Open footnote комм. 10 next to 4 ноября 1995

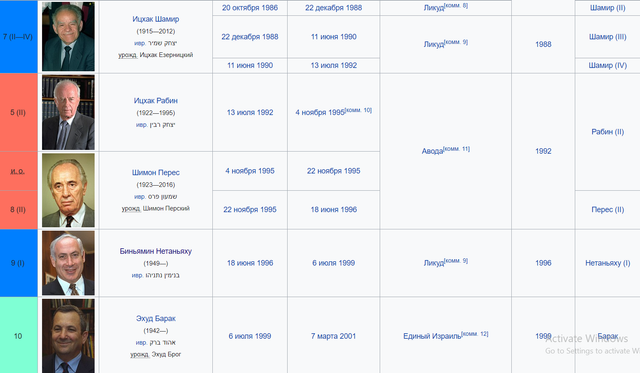359,110
